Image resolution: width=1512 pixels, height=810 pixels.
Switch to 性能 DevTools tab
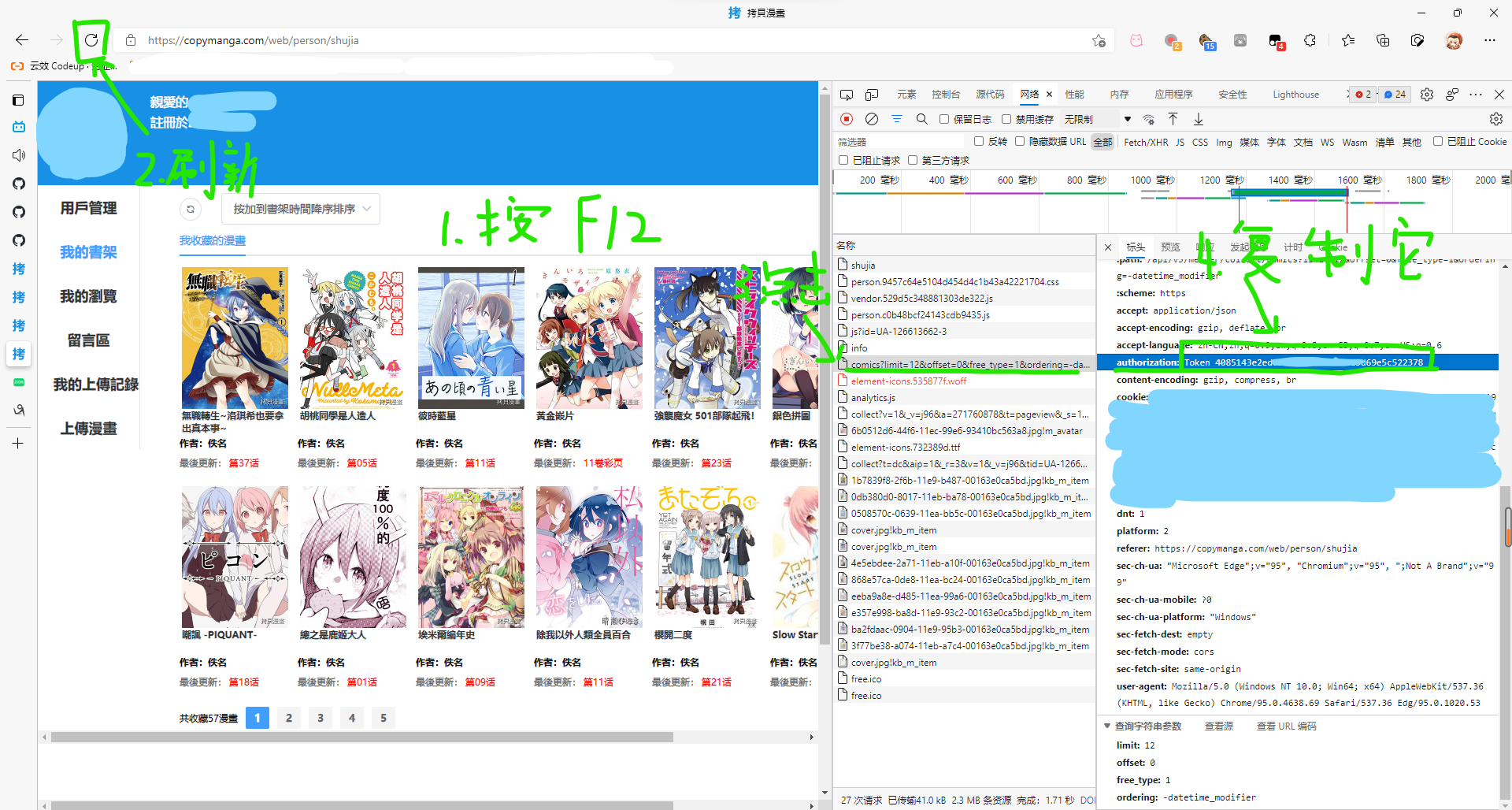click(1075, 95)
